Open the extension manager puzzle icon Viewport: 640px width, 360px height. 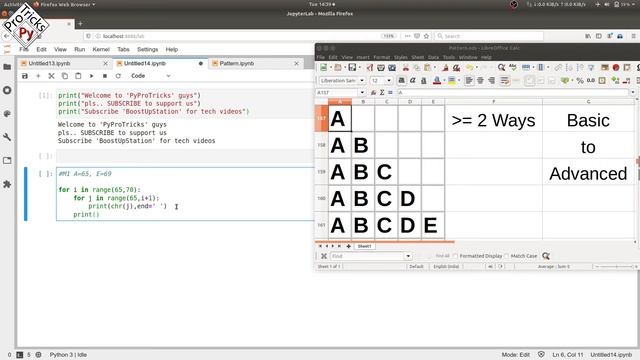click(7, 184)
